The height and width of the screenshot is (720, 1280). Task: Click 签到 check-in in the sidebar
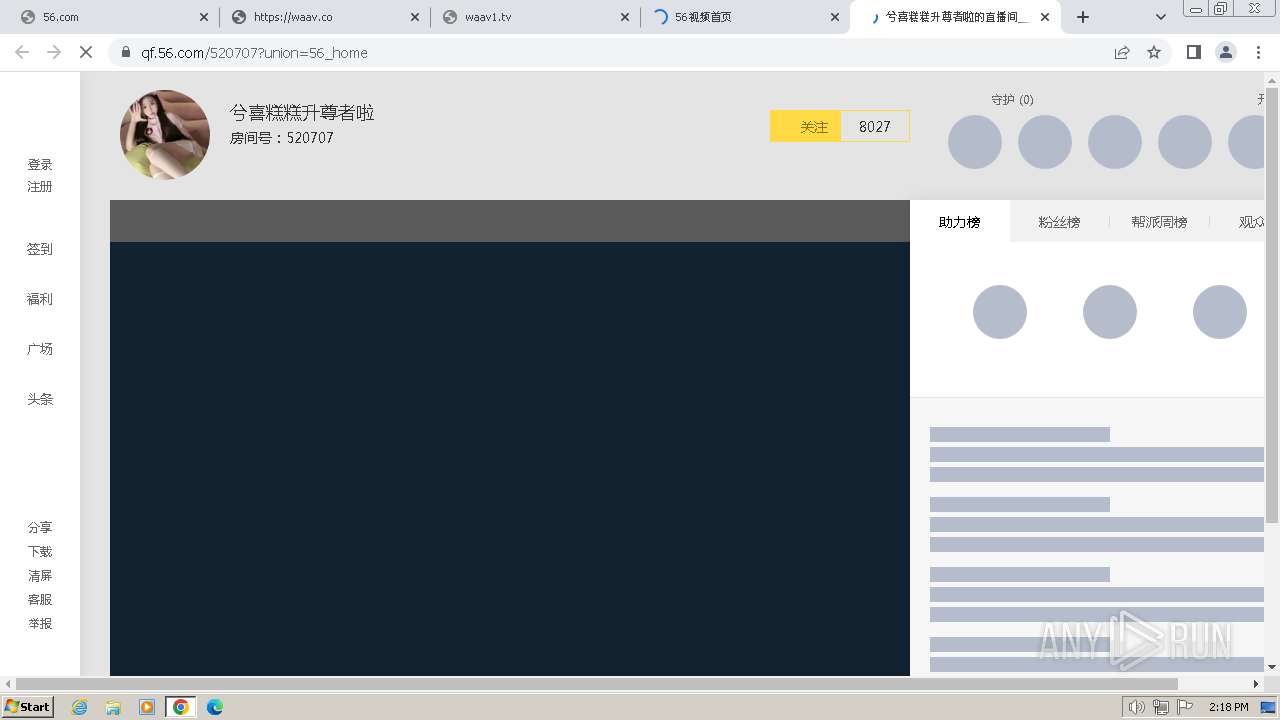coord(40,250)
